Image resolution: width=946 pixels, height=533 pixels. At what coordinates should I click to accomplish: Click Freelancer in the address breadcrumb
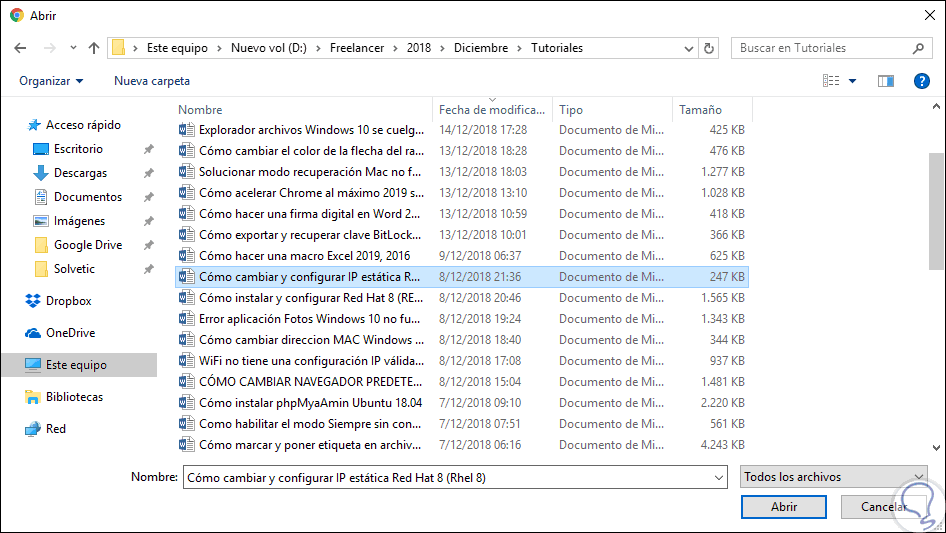pyautogui.click(x=357, y=48)
